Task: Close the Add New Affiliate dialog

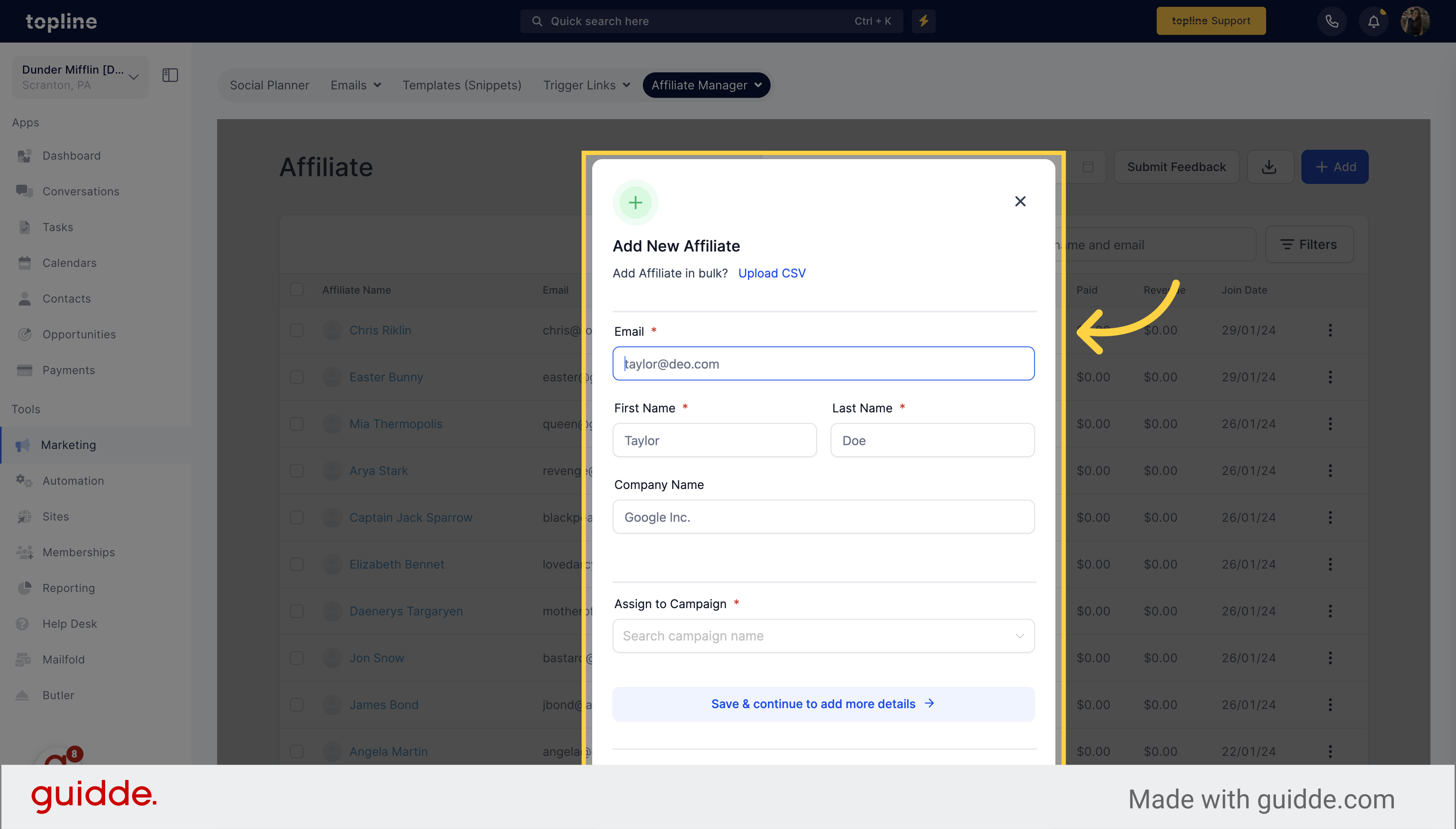Action: pos(1020,202)
